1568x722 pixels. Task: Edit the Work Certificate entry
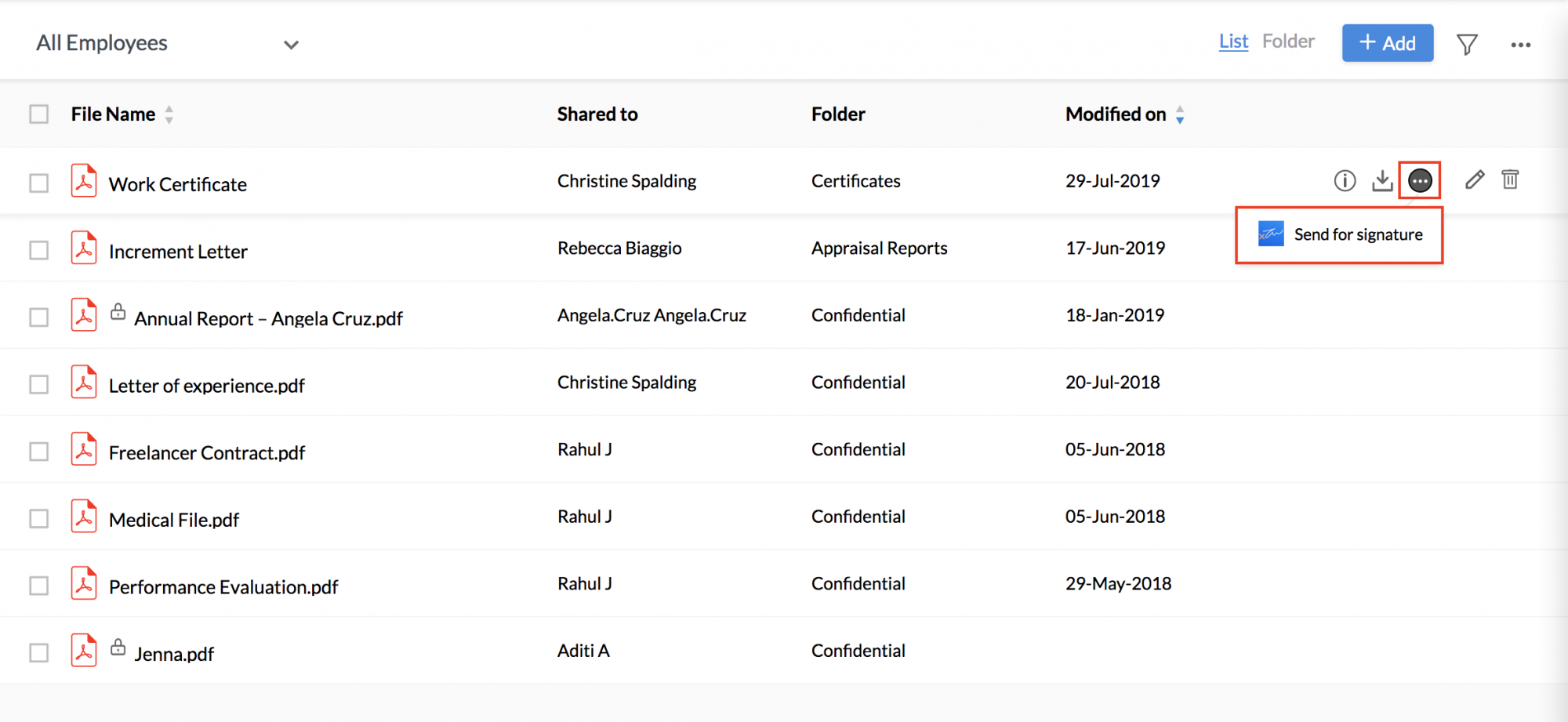pyautogui.click(x=1475, y=180)
